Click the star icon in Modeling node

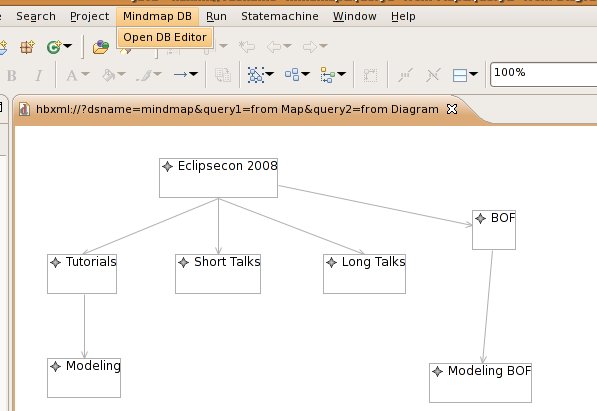tap(56, 366)
